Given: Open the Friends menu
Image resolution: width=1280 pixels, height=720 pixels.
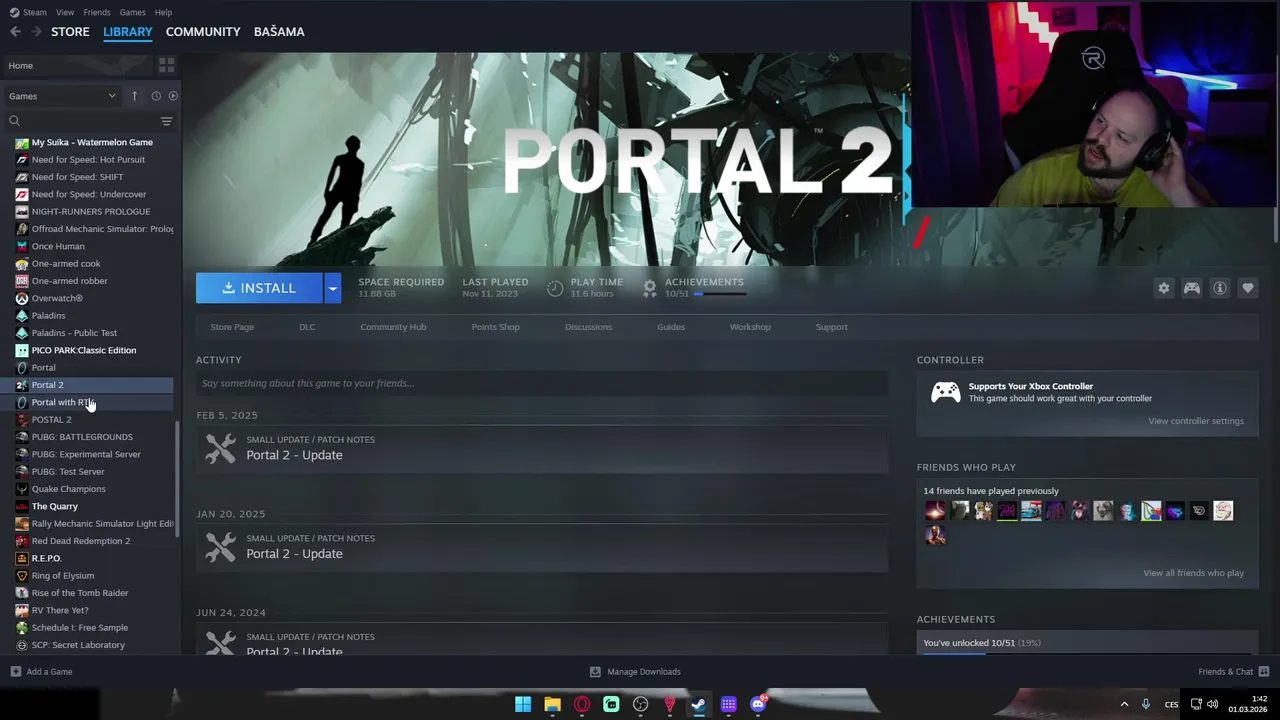Looking at the screenshot, I should point(97,12).
